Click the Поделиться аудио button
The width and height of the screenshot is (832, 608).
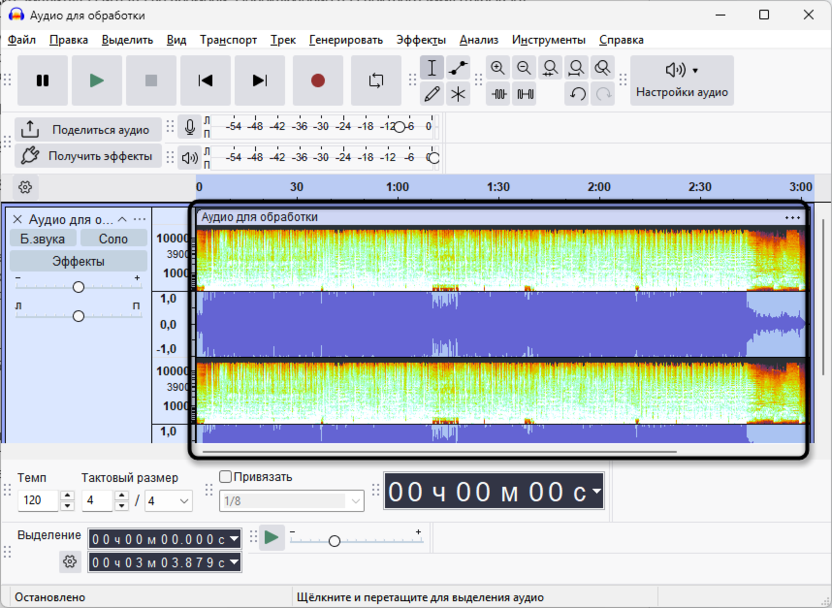(87, 129)
